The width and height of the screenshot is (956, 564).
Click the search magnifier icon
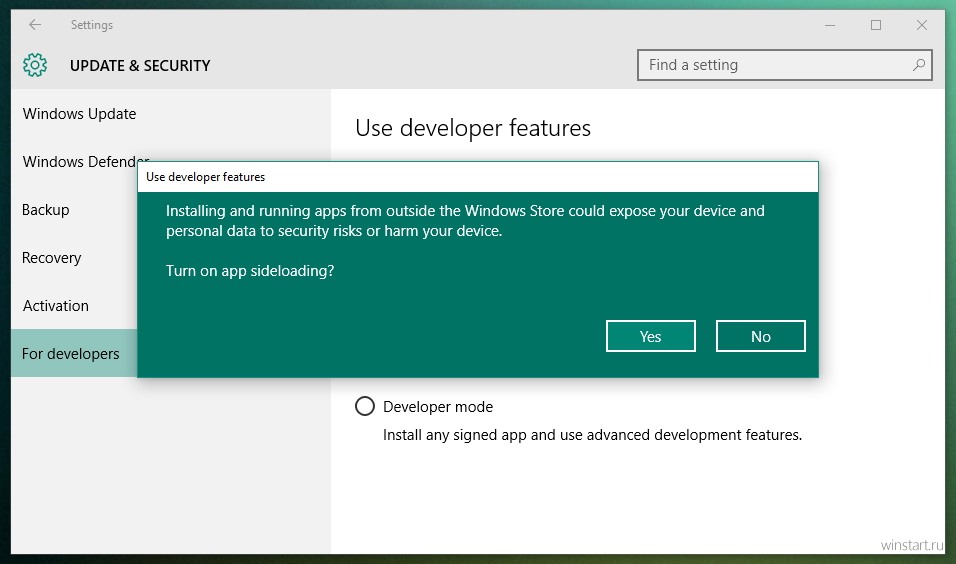pos(918,65)
